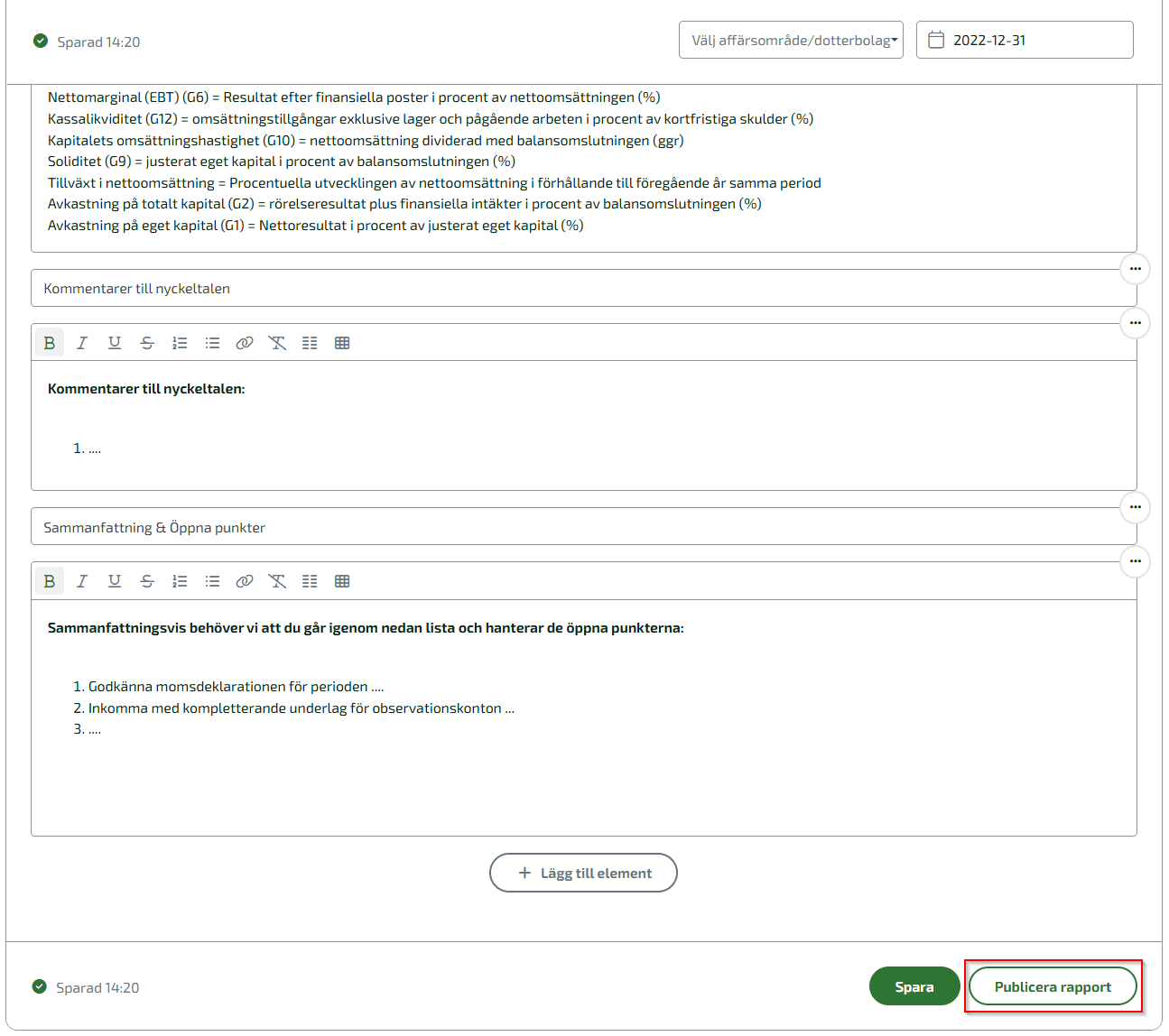Click Sammanfattningsvis behöver vi heading text
This screenshot has height=1036, width=1169.
[x=366, y=628]
